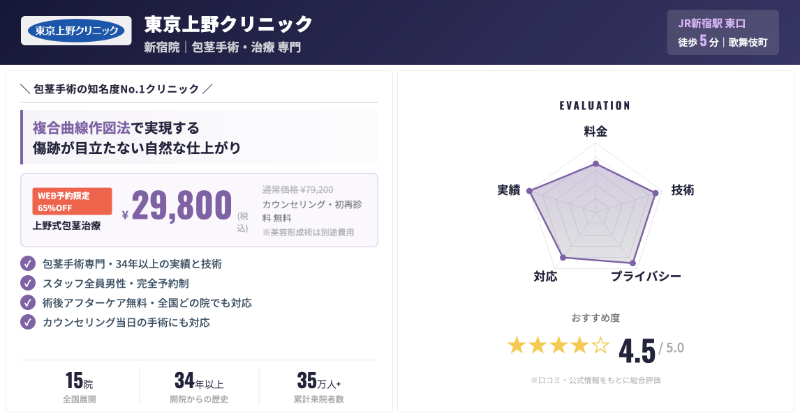Image resolution: width=800 pixels, height=418 pixels.
Task: Click the 15院 全国展開 statistic
Action: pos(79,386)
